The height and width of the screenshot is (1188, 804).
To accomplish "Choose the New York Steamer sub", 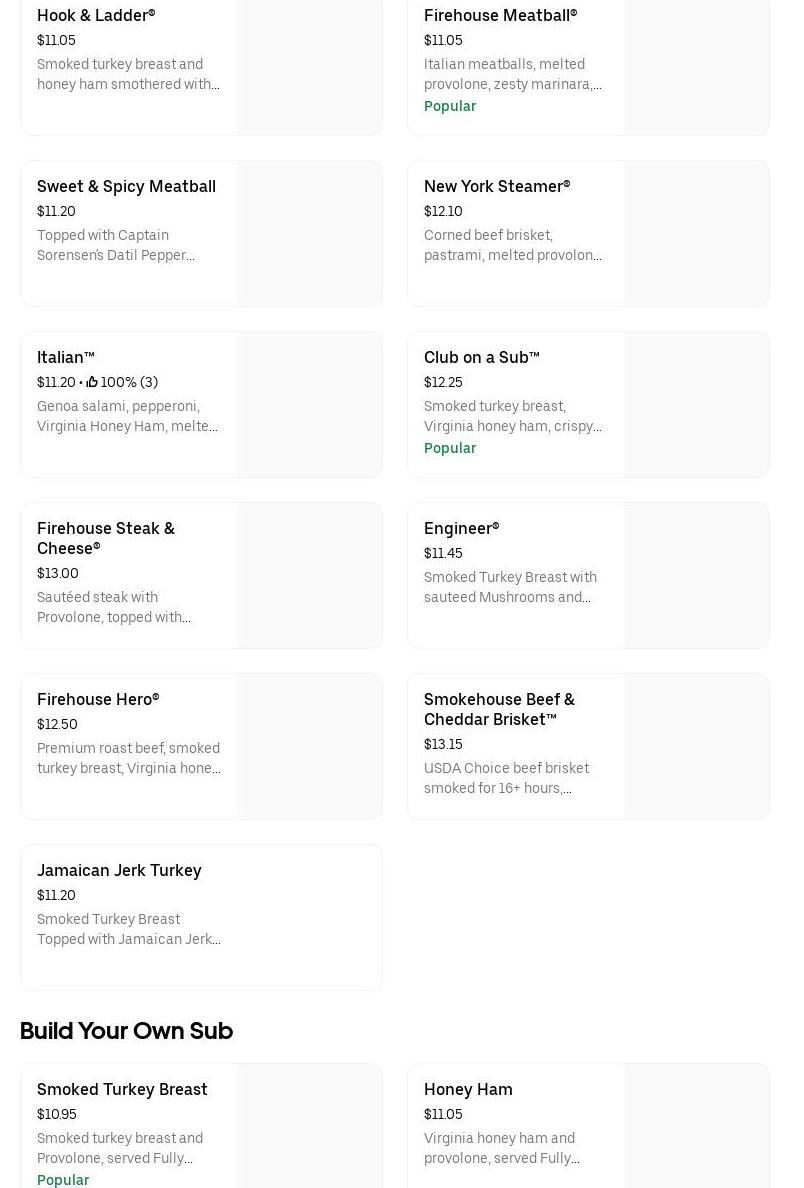I will pos(497,186).
